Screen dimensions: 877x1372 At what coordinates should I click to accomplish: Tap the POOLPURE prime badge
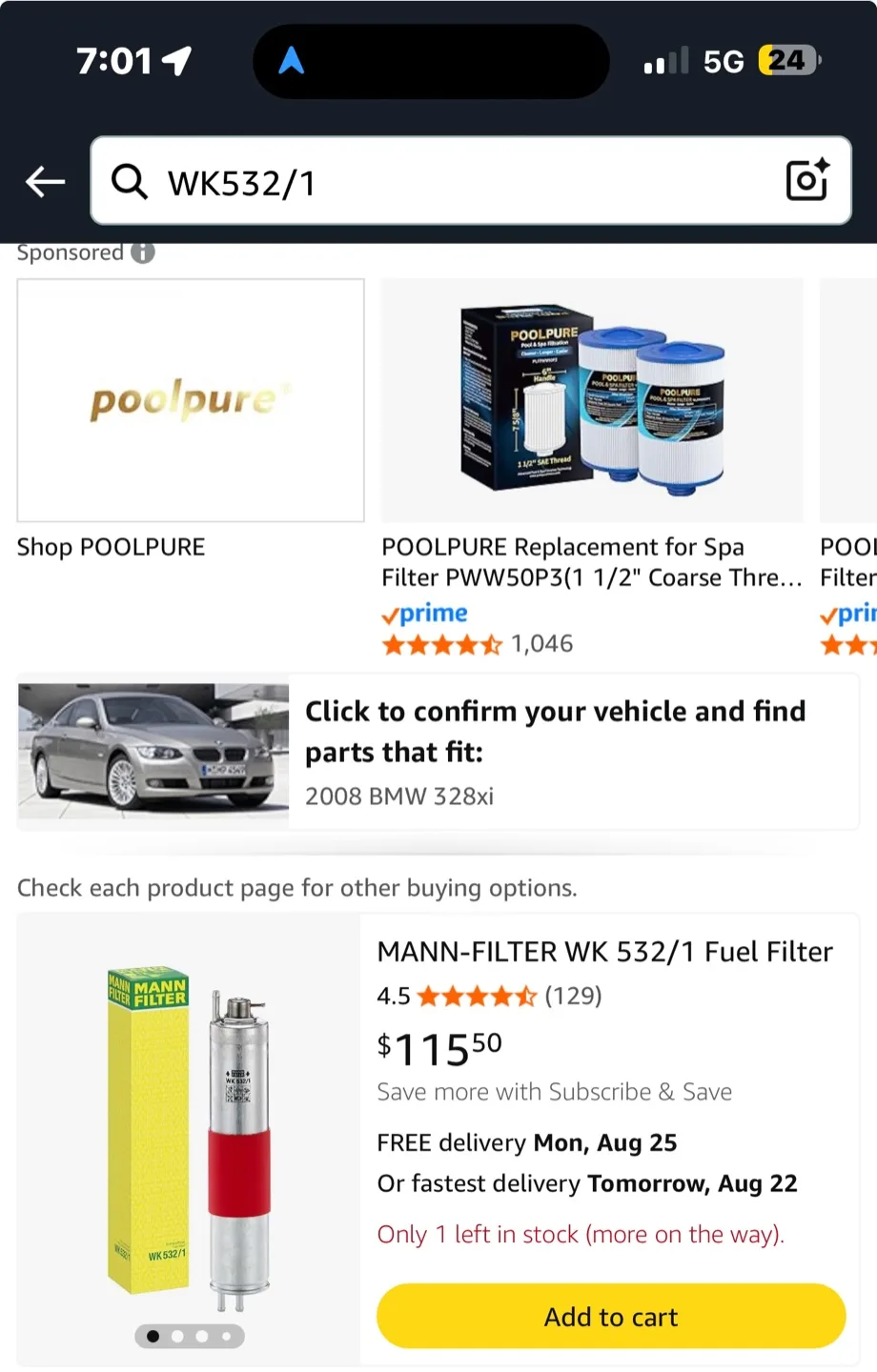(x=425, y=614)
